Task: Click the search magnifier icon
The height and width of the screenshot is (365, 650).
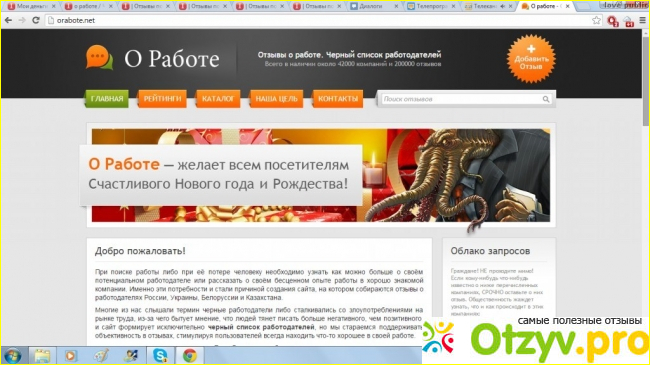Action: pos(546,99)
